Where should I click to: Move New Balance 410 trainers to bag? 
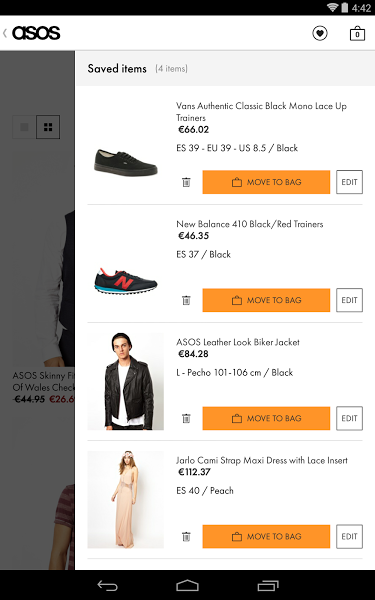(266, 300)
